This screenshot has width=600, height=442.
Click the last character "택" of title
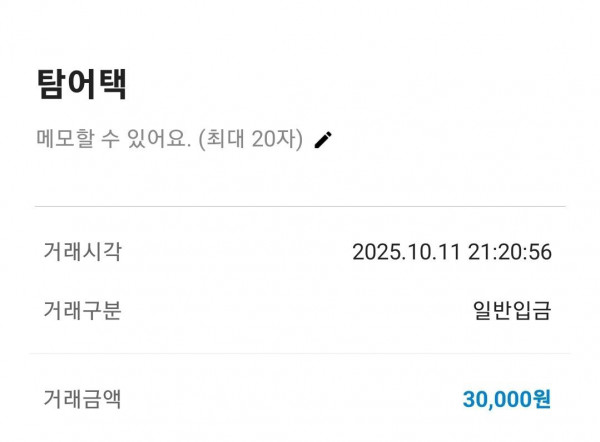coord(112,84)
